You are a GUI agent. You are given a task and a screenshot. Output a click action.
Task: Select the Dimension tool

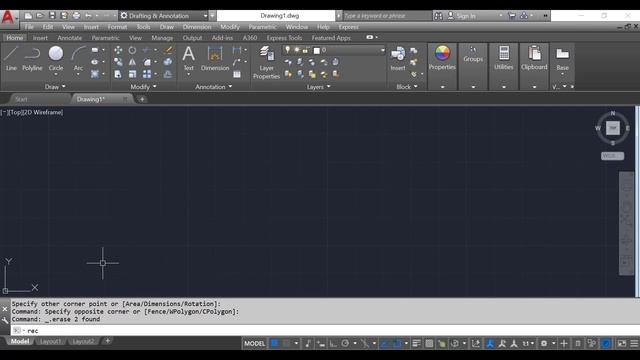[215, 59]
